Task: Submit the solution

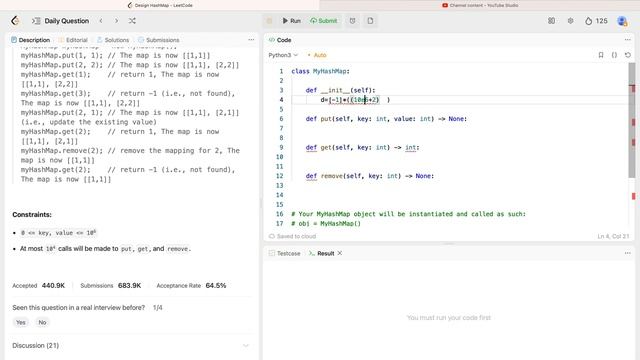Action: pos(323,21)
